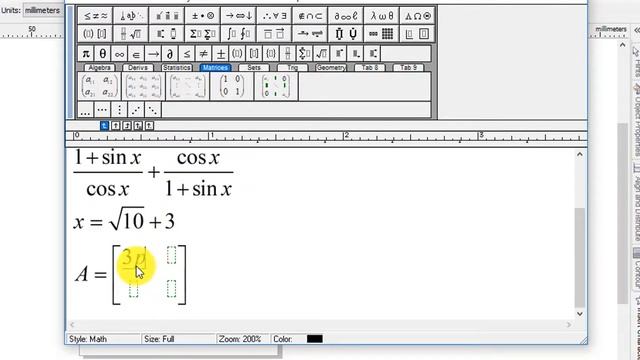Open the Units dropdown in CorelDRAW
The width and height of the screenshot is (640, 360).
tap(42, 10)
